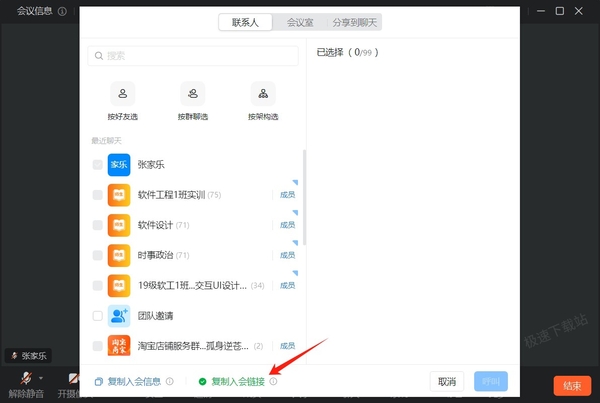The width and height of the screenshot is (600, 403).
Task: Click the camera icon in meeting toolbar
Action: pos(73,378)
